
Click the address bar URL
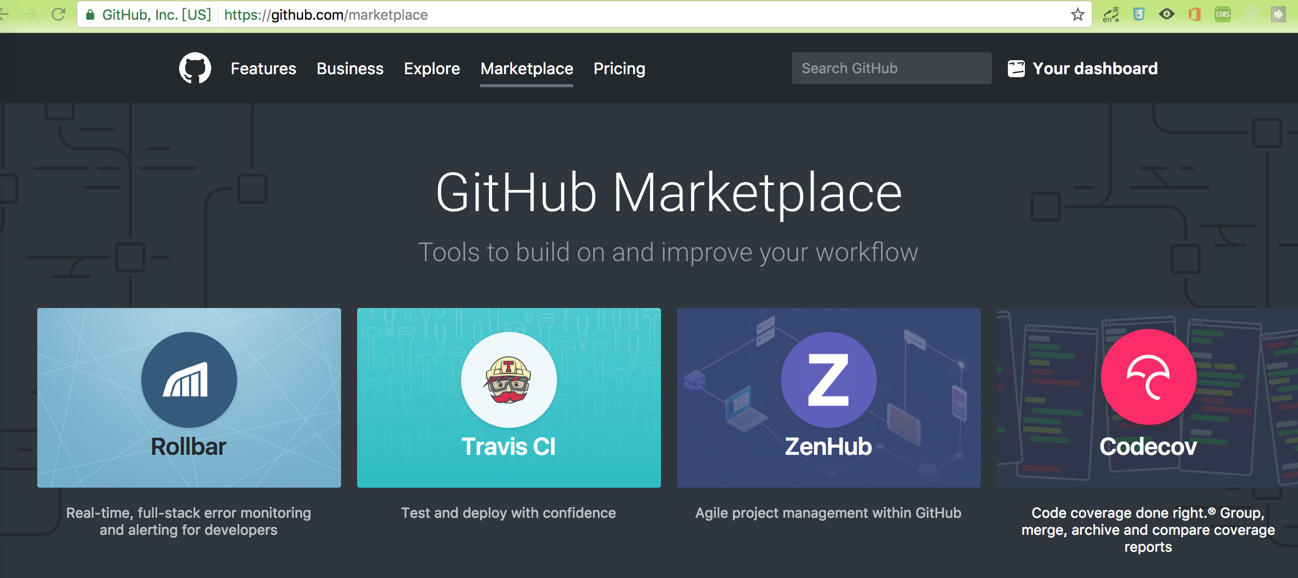click(x=326, y=15)
